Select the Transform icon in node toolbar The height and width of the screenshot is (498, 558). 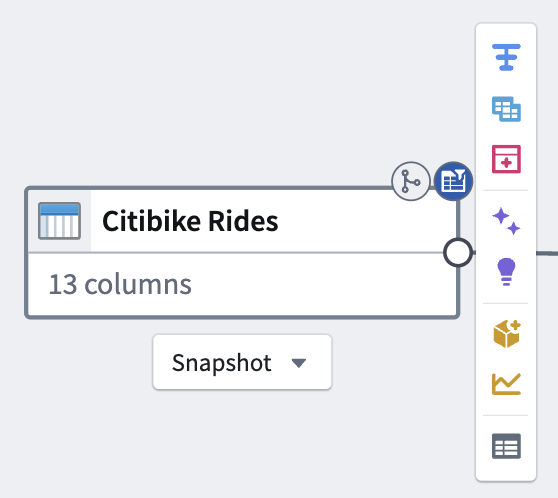pyautogui.click(x=506, y=57)
